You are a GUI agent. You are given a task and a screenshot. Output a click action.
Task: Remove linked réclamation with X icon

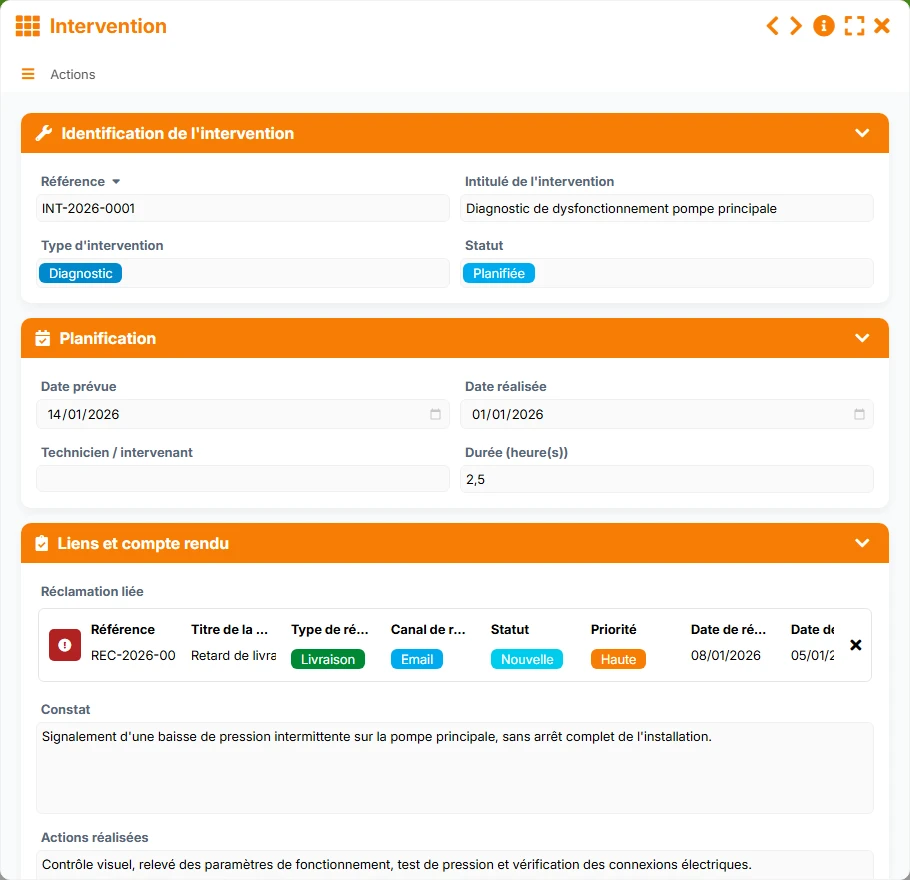(x=855, y=645)
